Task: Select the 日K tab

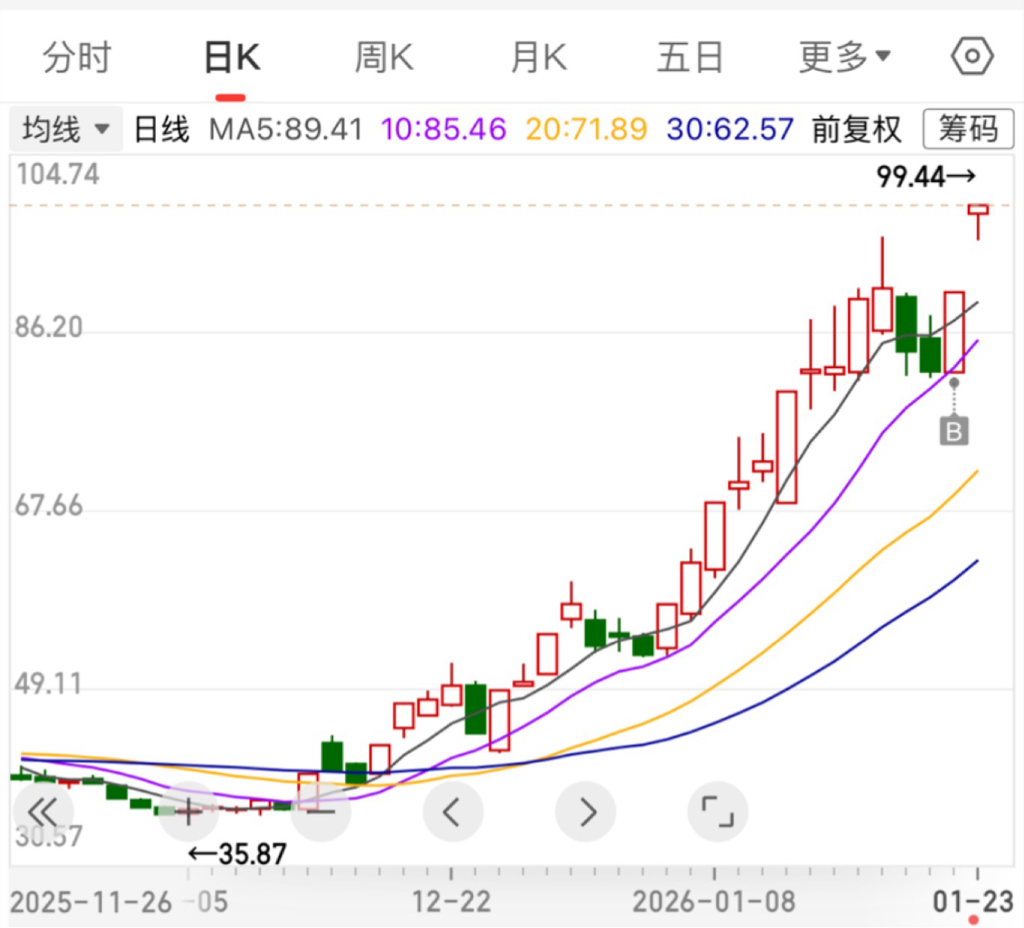Action: [232, 57]
